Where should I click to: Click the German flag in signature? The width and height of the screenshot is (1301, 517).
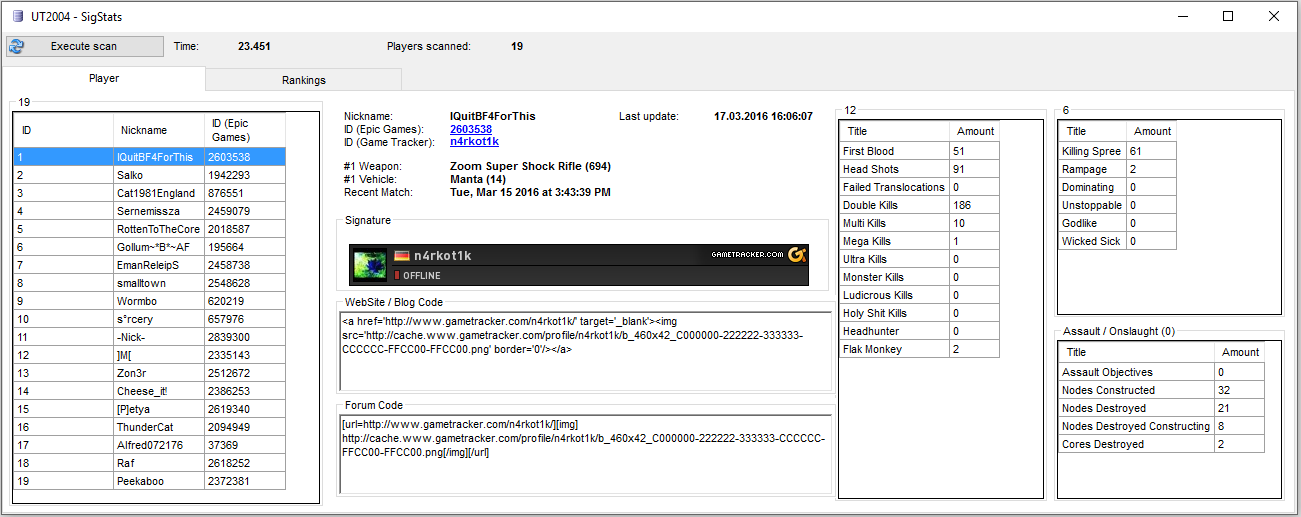click(402, 256)
